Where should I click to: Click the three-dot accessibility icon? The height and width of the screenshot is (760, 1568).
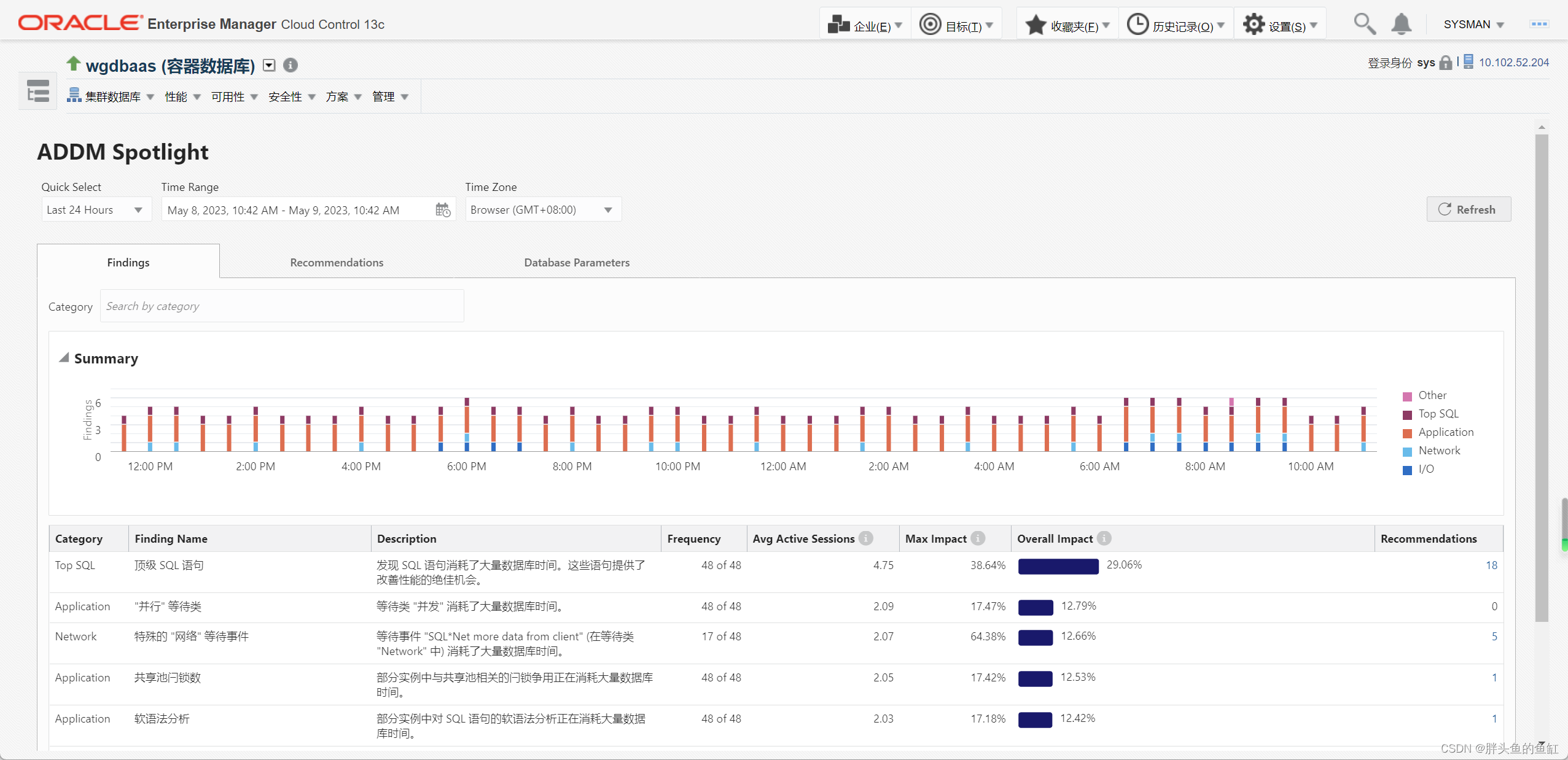click(x=1539, y=24)
